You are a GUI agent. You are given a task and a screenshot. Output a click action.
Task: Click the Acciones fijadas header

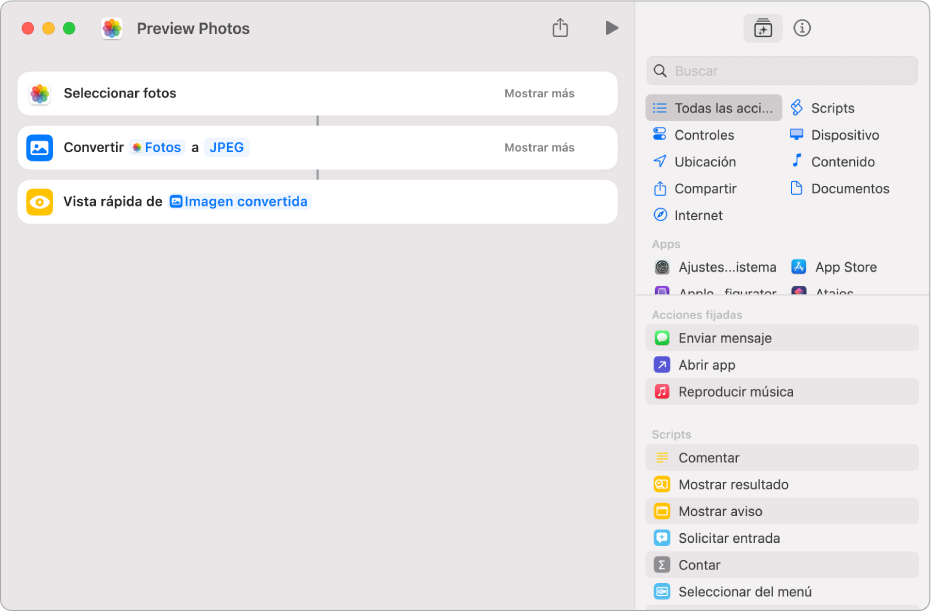tap(697, 315)
